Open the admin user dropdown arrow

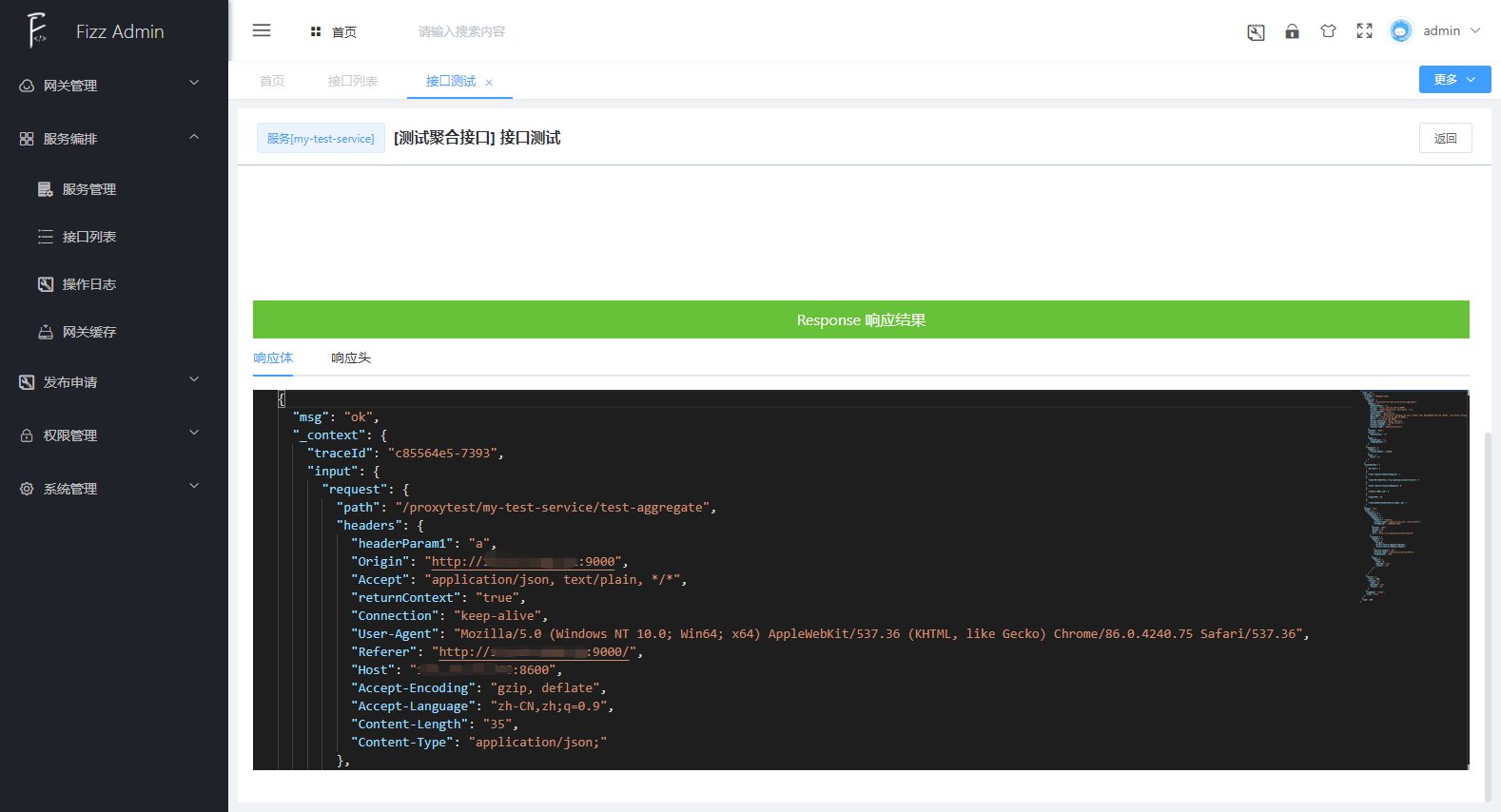pos(1475,30)
